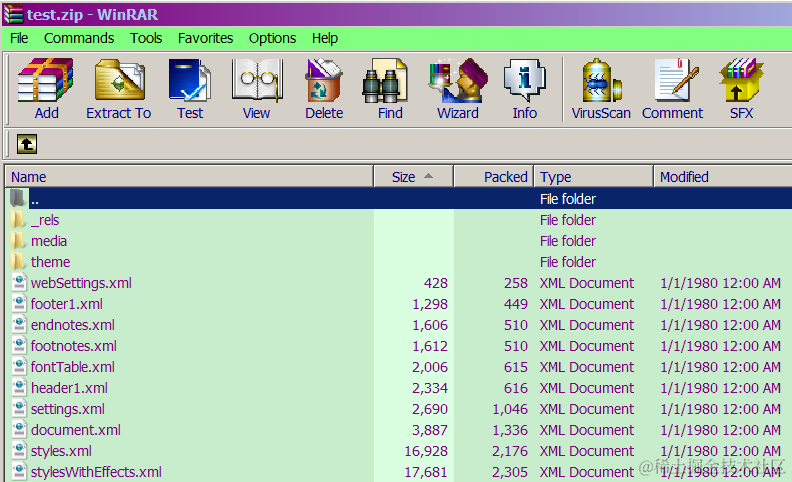Select the _rels folder name

click(x=45, y=220)
